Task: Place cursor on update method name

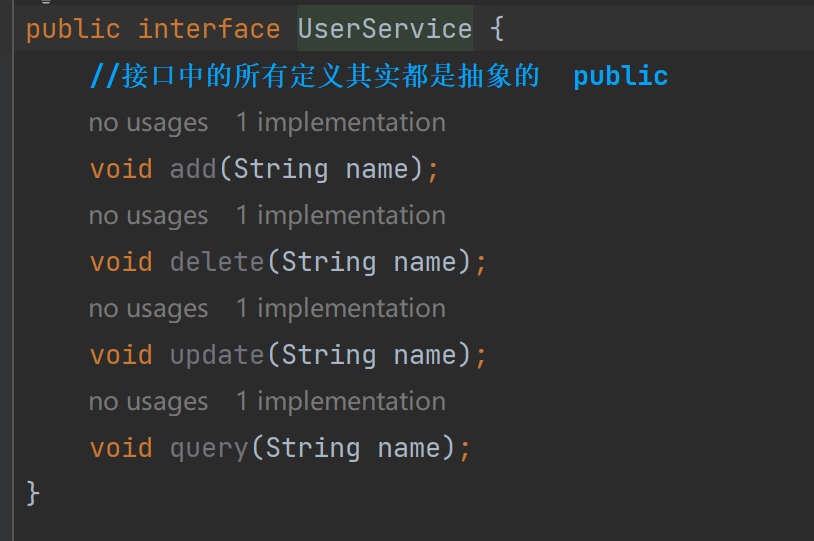Action: pyautogui.click(x=217, y=355)
